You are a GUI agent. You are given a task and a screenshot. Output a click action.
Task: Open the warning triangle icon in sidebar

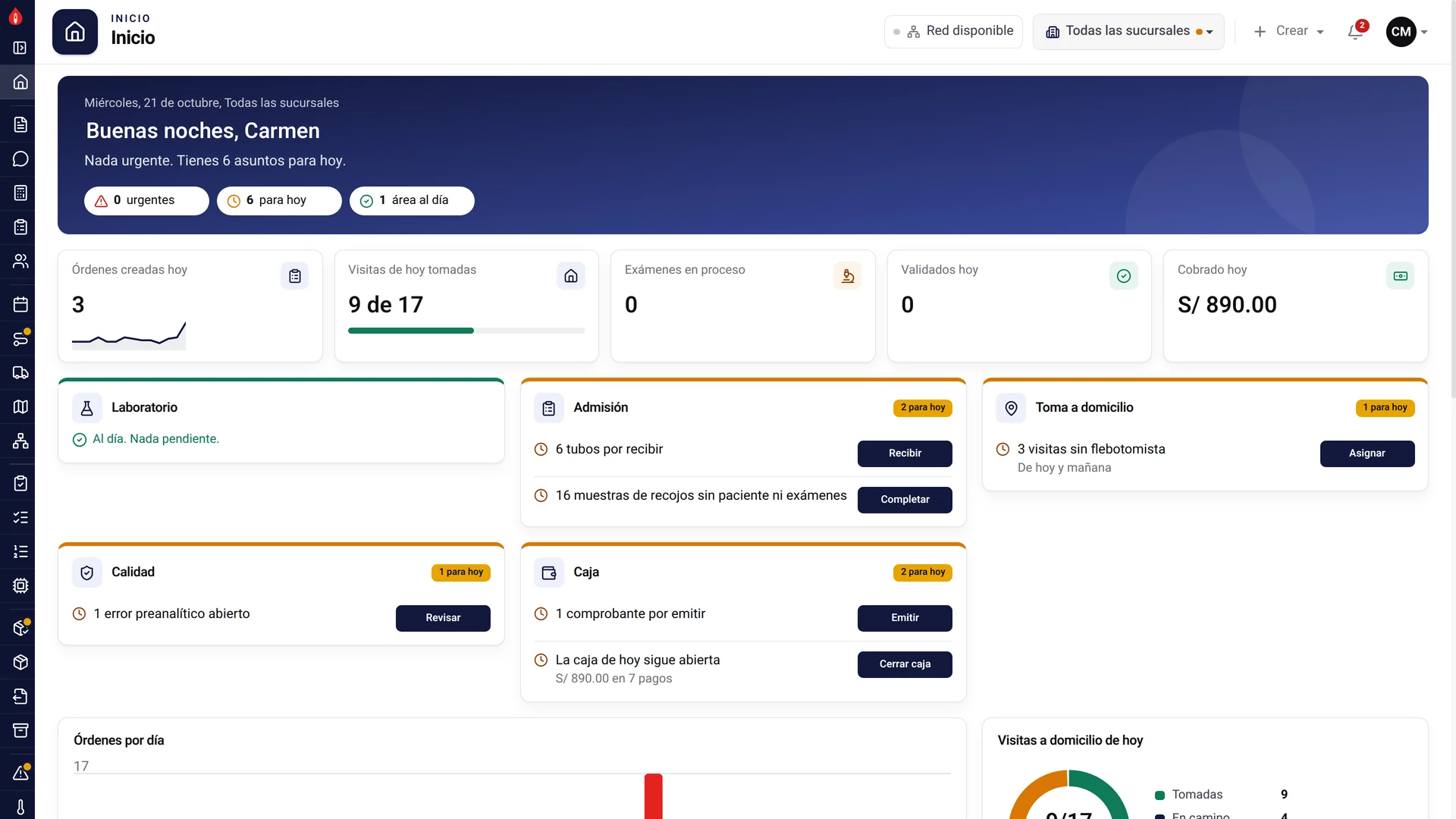(x=20, y=773)
